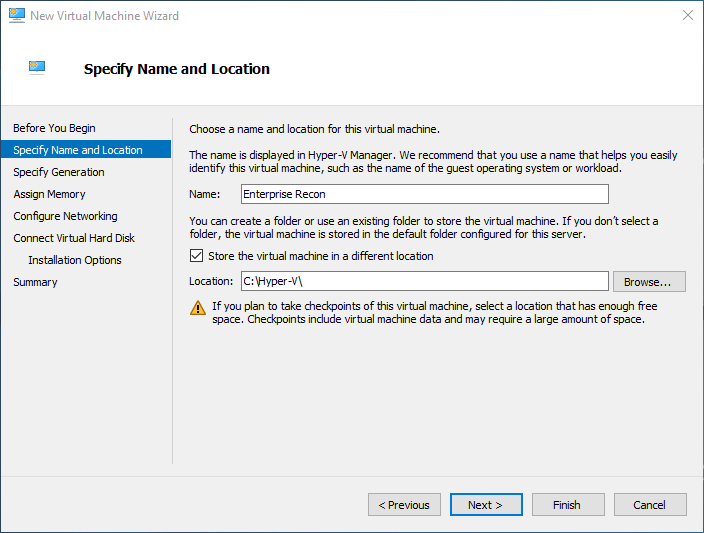Cancel the virtual machine wizard

[x=650, y=505]
